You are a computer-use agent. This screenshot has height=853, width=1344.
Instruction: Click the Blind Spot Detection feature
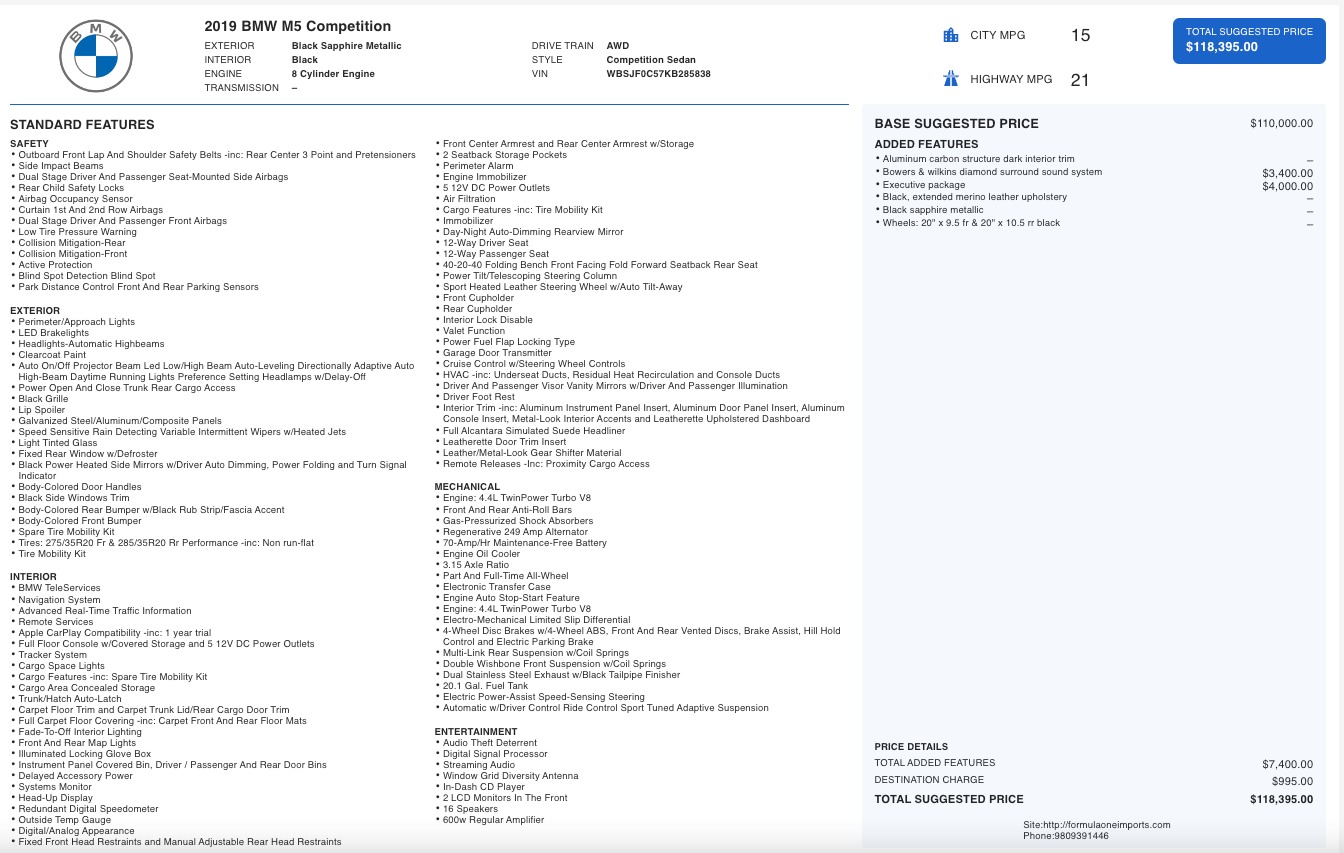coord(83,276)
